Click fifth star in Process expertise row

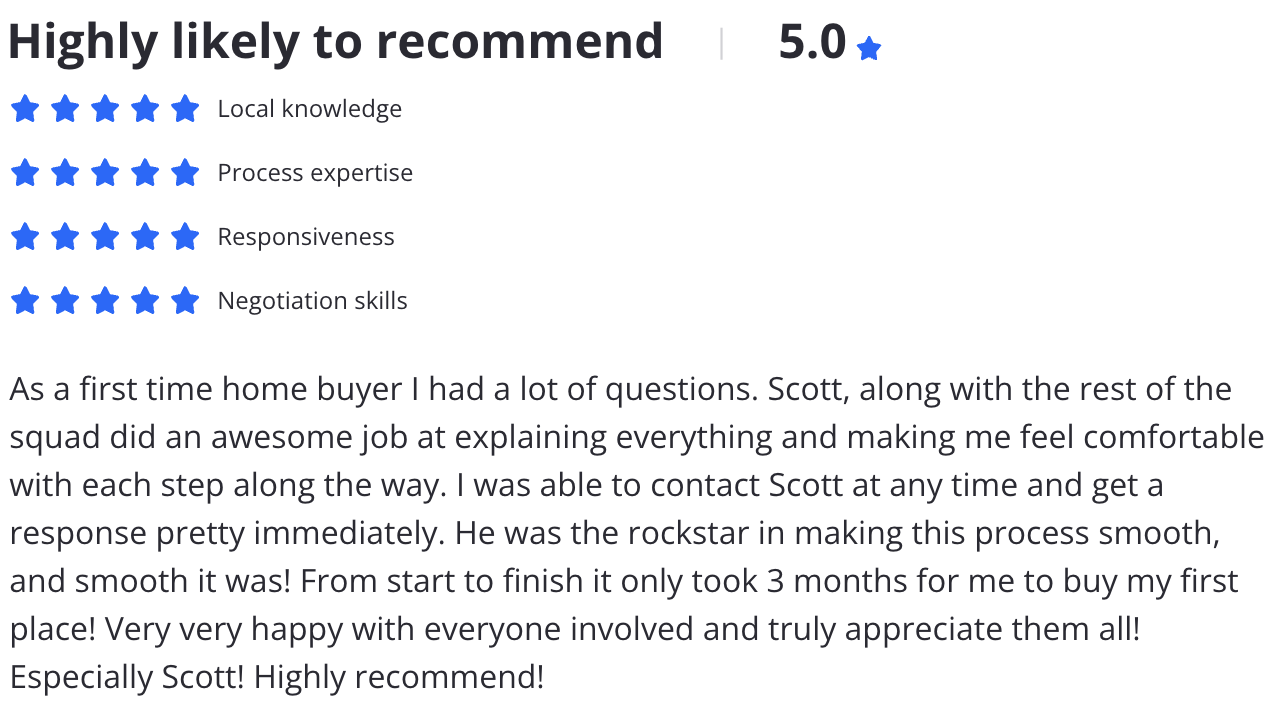coord(185,173)
